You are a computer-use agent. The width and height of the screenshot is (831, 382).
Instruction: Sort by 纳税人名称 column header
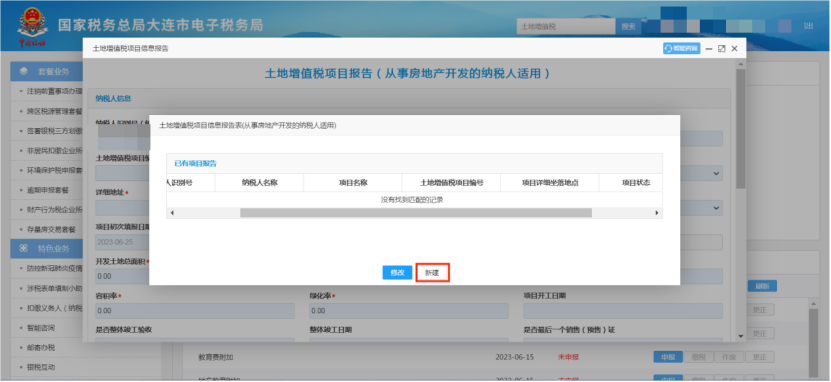tap(260, 183)
